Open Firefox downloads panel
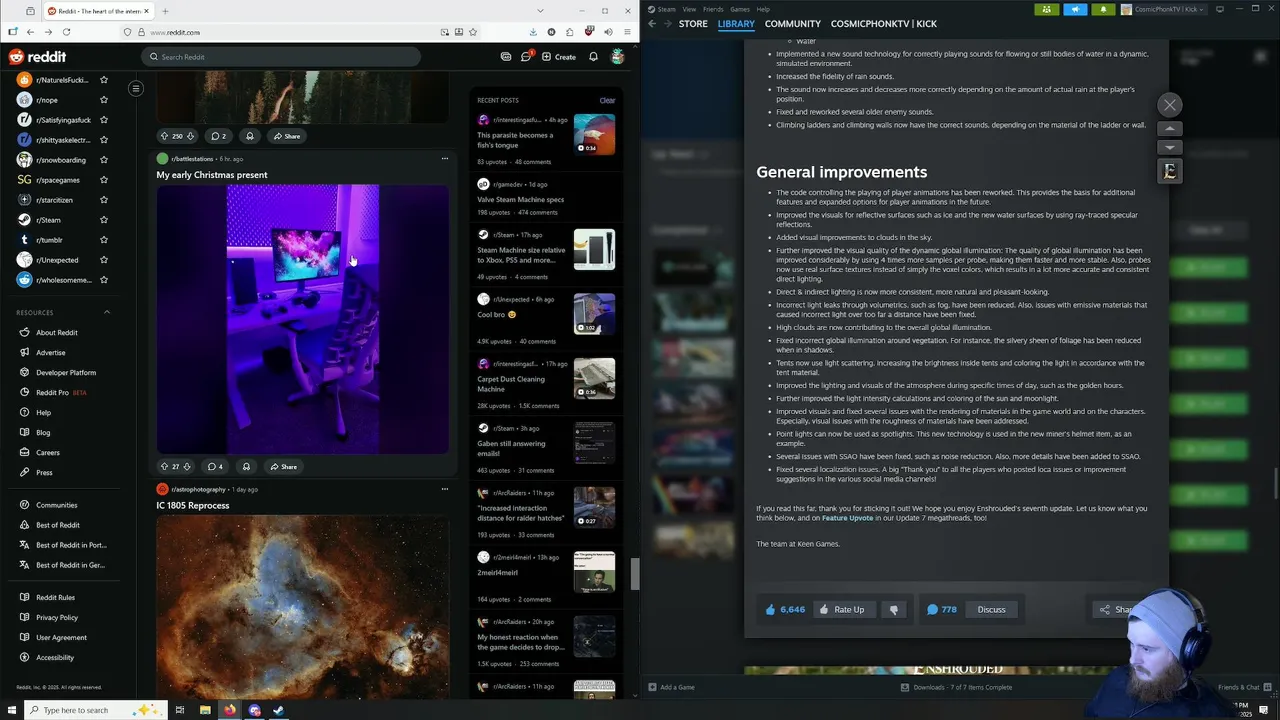This screenshot has height=720, width=1280. click(x=533, y=32)
